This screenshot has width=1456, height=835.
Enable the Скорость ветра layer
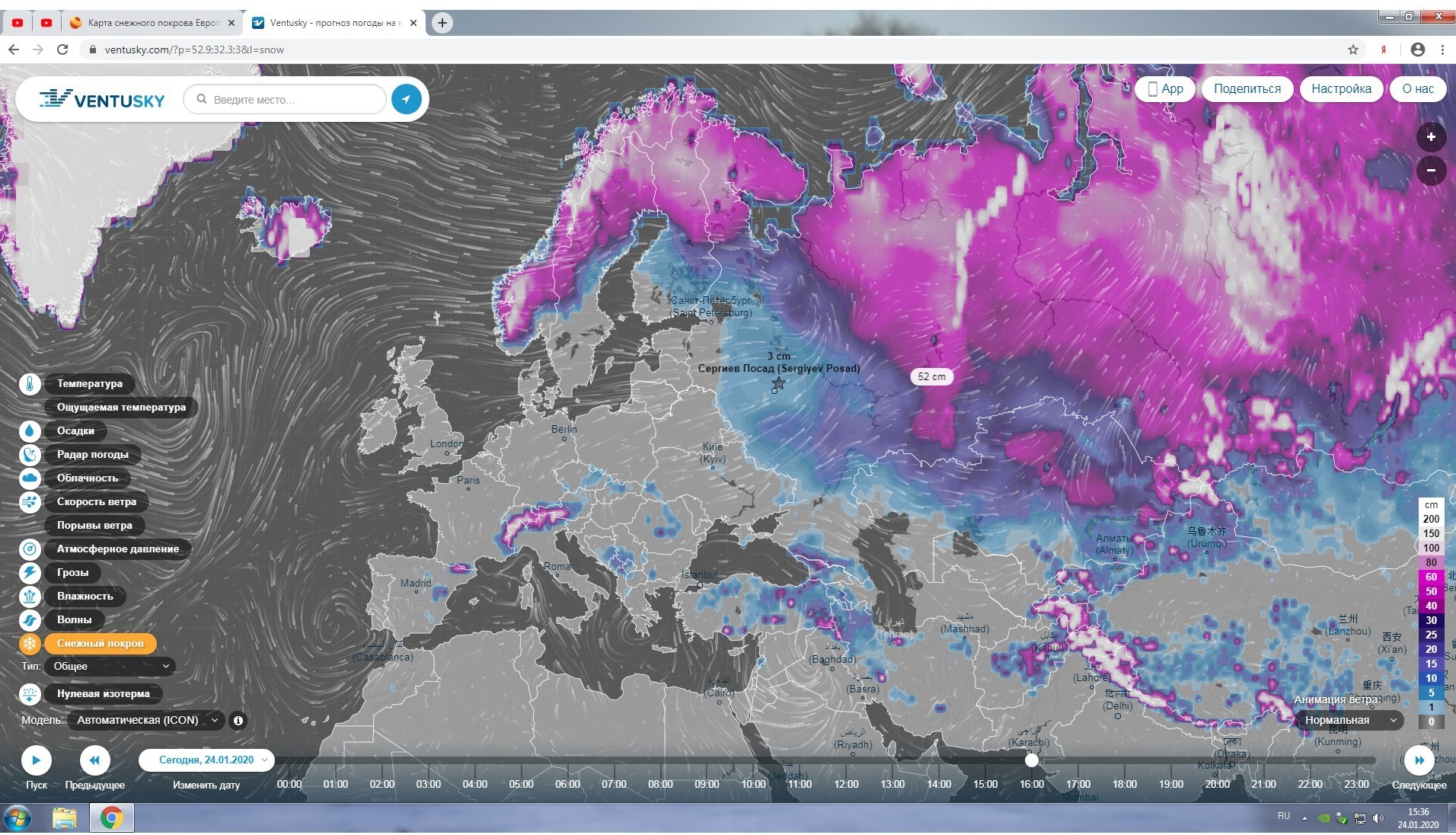96,502
